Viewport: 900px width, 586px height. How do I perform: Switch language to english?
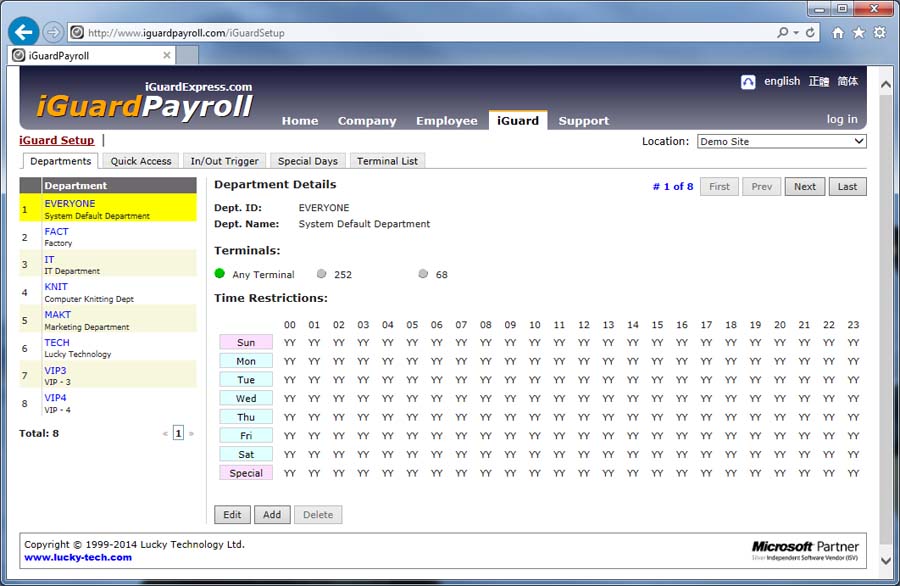782,81
